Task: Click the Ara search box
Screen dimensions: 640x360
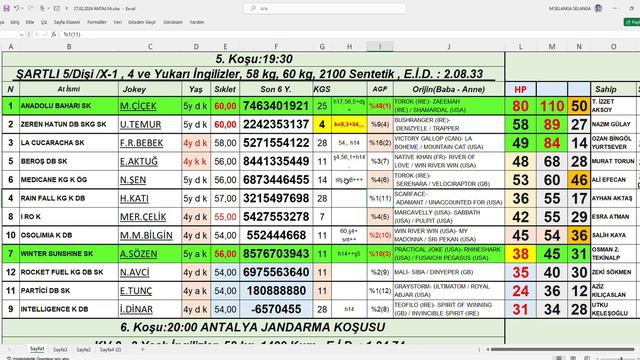Action: [x=325, y=8]
